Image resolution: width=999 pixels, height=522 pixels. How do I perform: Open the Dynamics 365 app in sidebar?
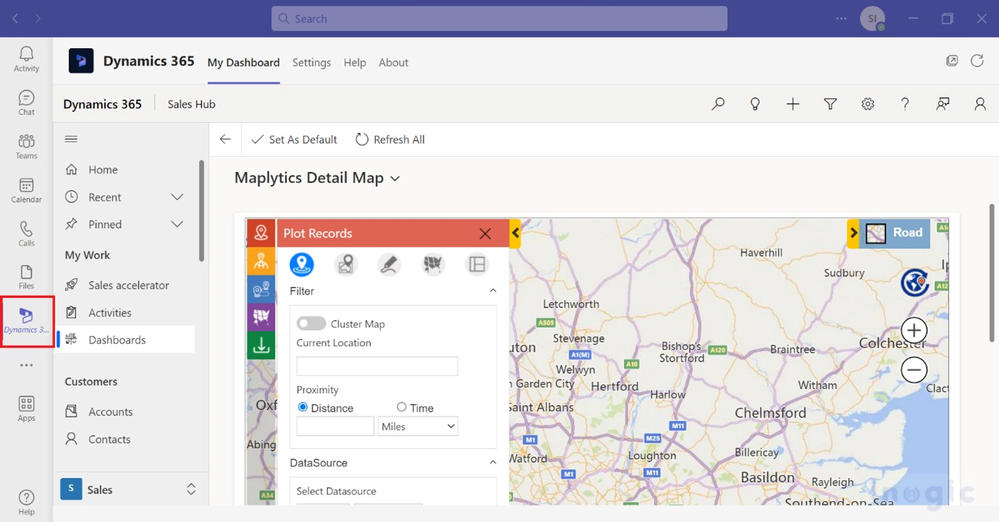(26, 321)
